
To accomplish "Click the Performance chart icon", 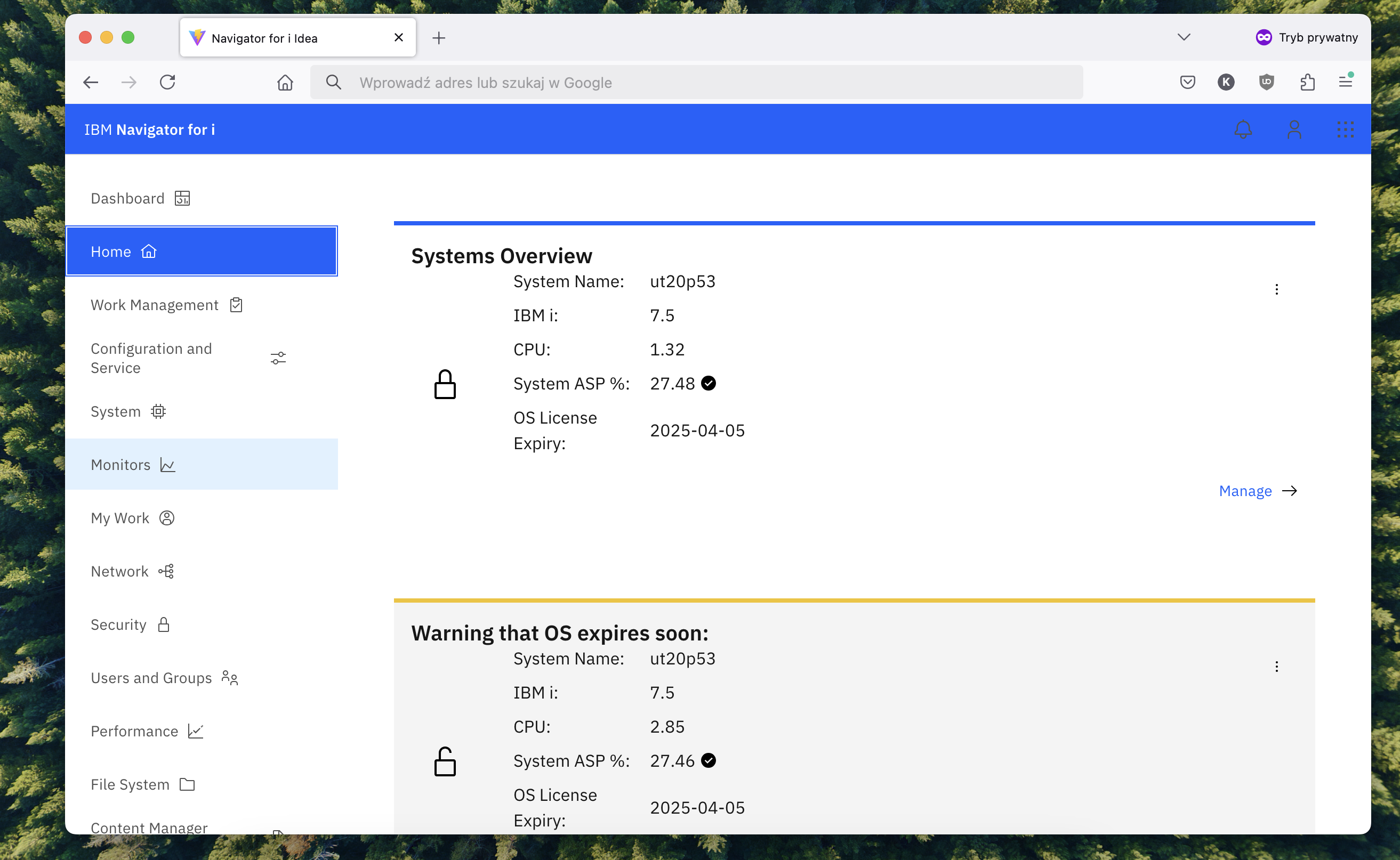I will coord(196,732).
